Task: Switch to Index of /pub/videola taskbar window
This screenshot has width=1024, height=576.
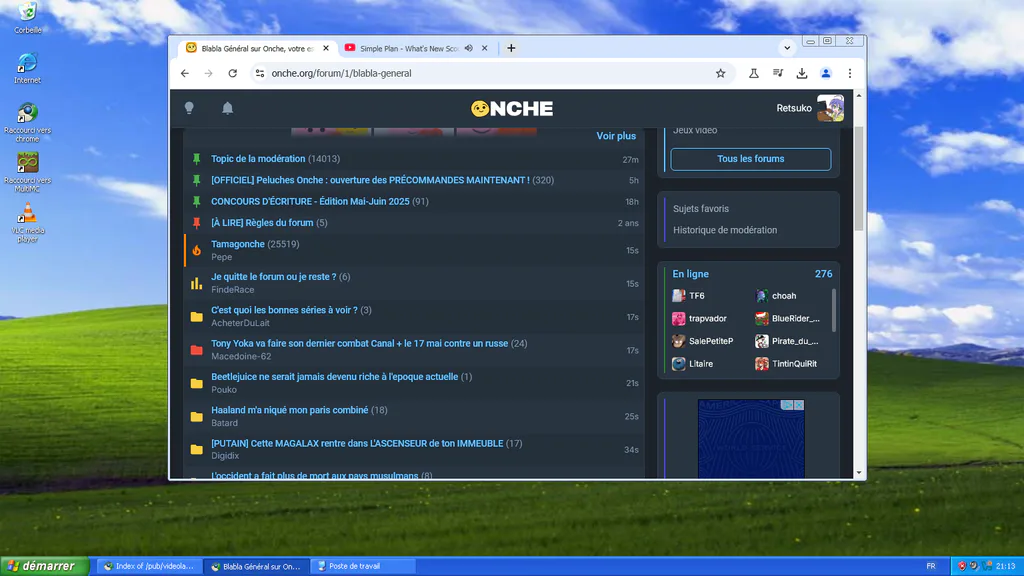Action: pyautogui.click(x=150, y=566)
